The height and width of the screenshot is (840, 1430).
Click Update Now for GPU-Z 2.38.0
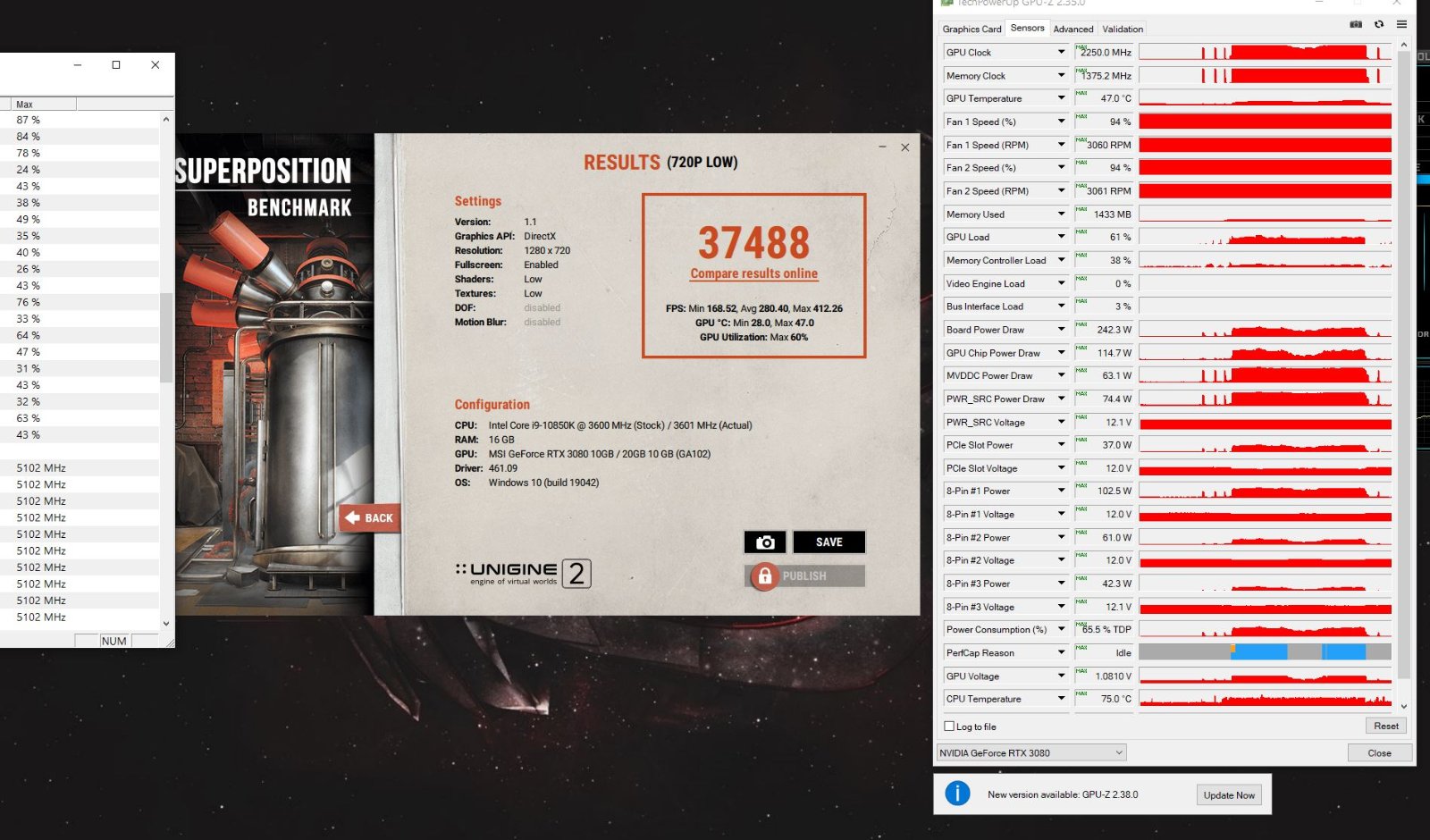point(1229,795)
